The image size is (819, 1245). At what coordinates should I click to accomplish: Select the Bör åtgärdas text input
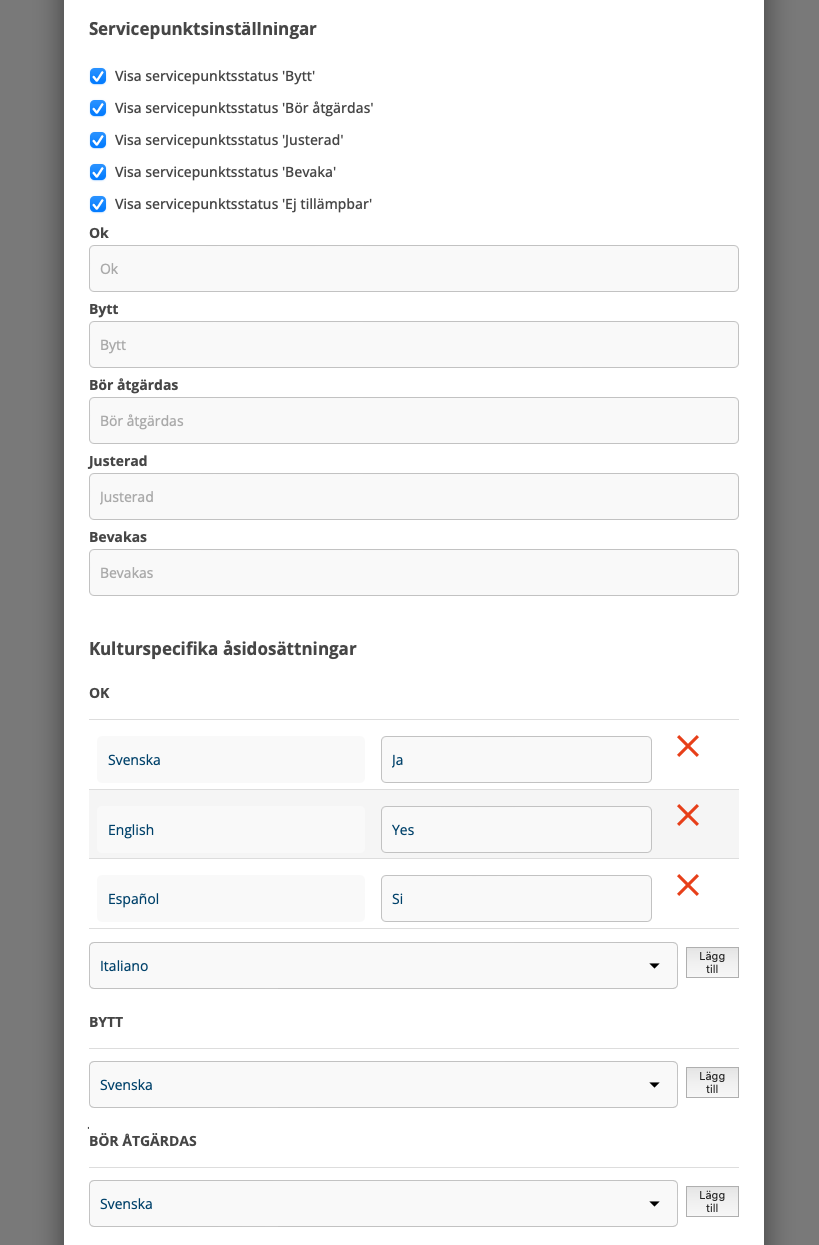(x=413, y=421)
